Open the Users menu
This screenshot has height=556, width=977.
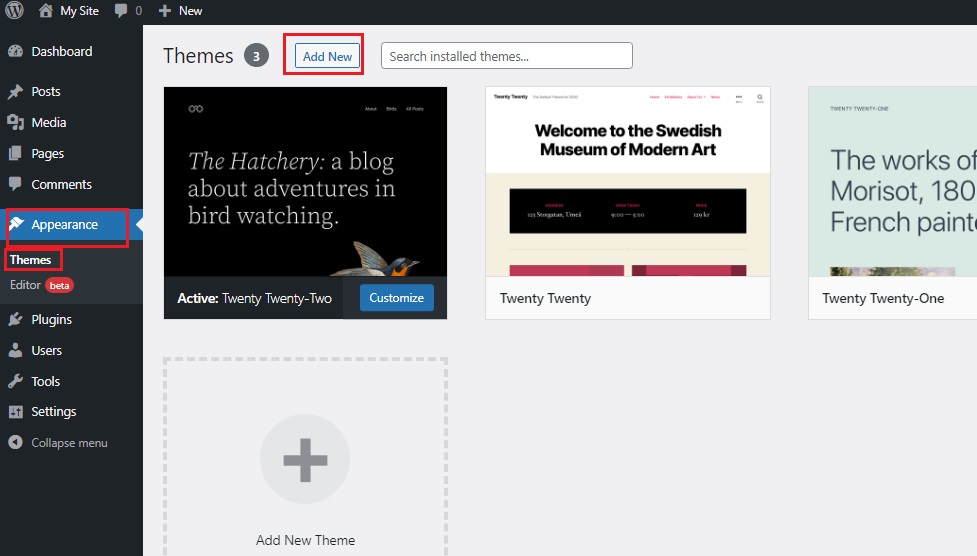tap(46, 350)
